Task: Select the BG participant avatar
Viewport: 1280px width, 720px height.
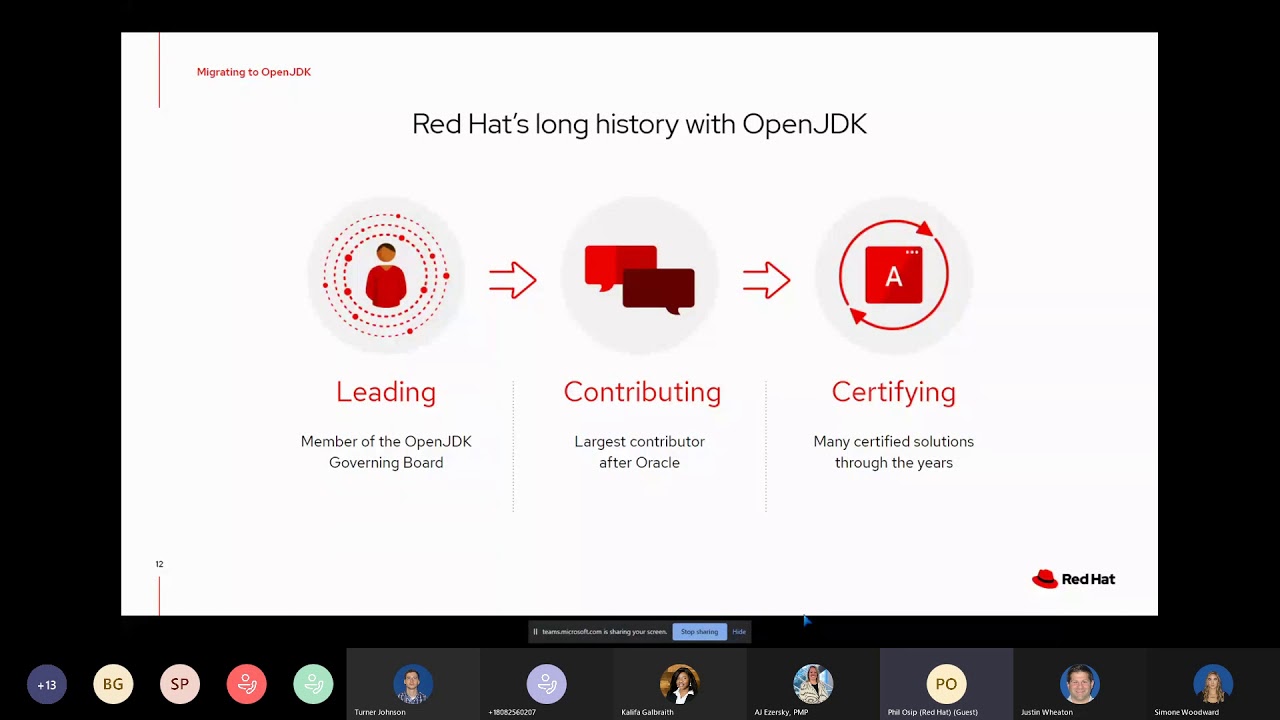Action: (x=113, y=685)
